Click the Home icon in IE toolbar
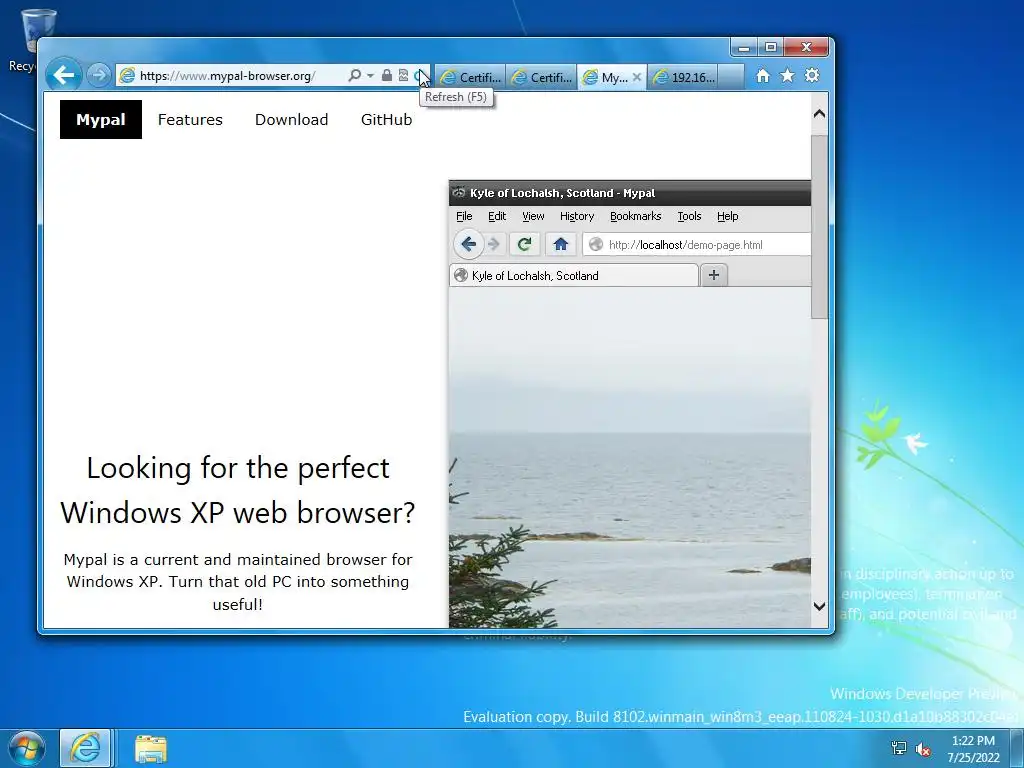 point(763,76)
